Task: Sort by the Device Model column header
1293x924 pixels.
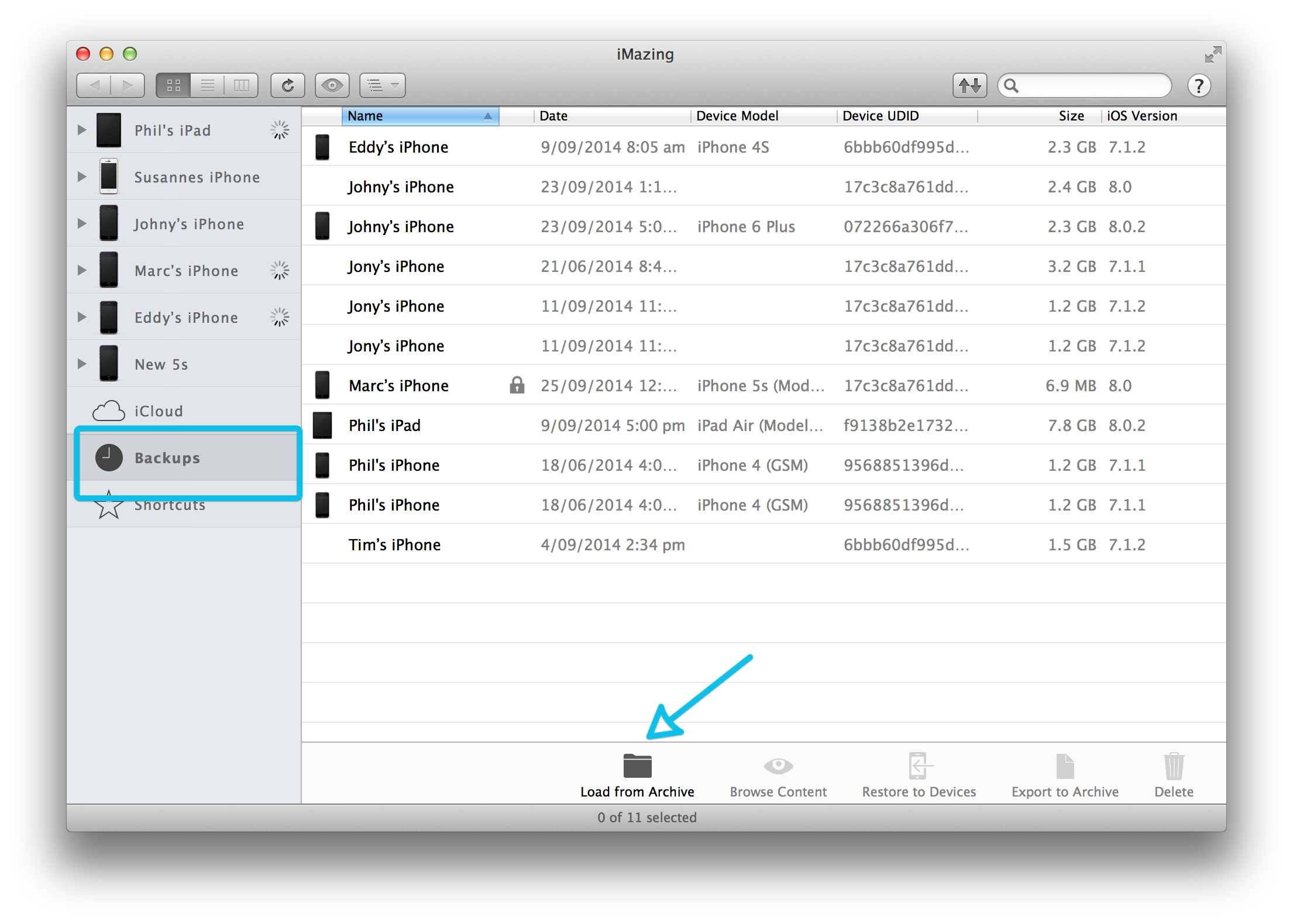Action: tap(764, 116)
